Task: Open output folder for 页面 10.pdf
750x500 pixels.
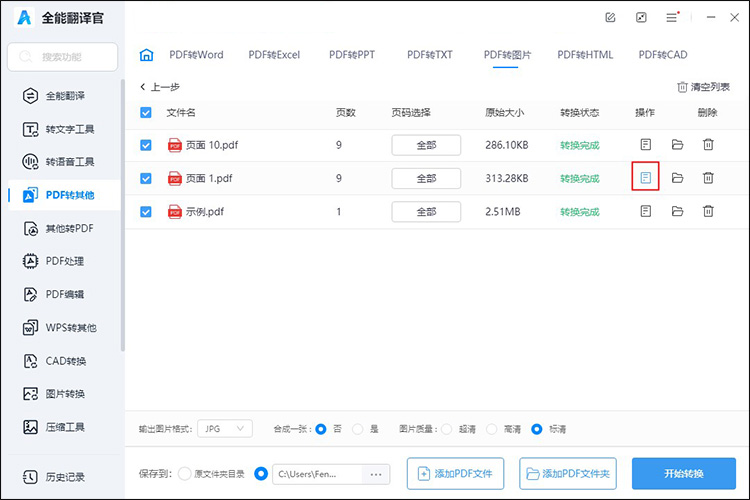Action: (x=677, y=144)
